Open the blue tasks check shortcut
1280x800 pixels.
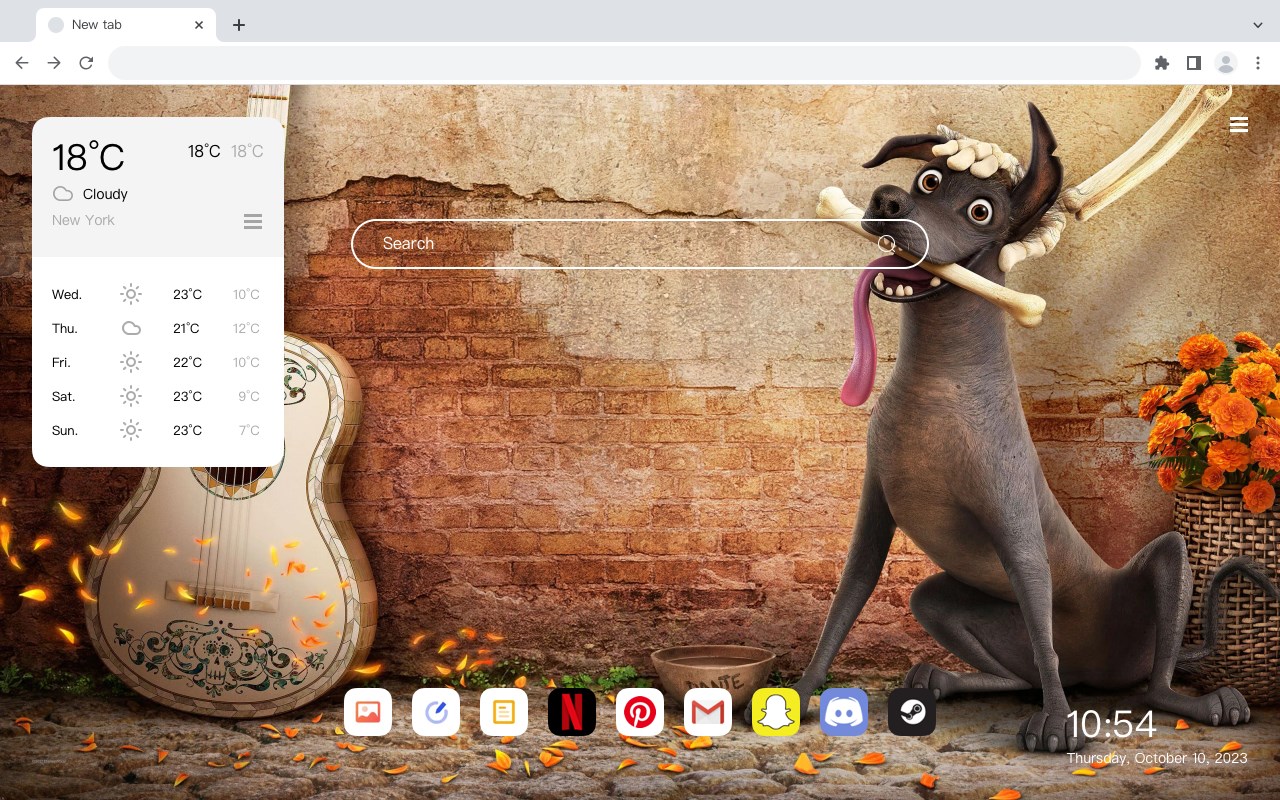(436, 712)
